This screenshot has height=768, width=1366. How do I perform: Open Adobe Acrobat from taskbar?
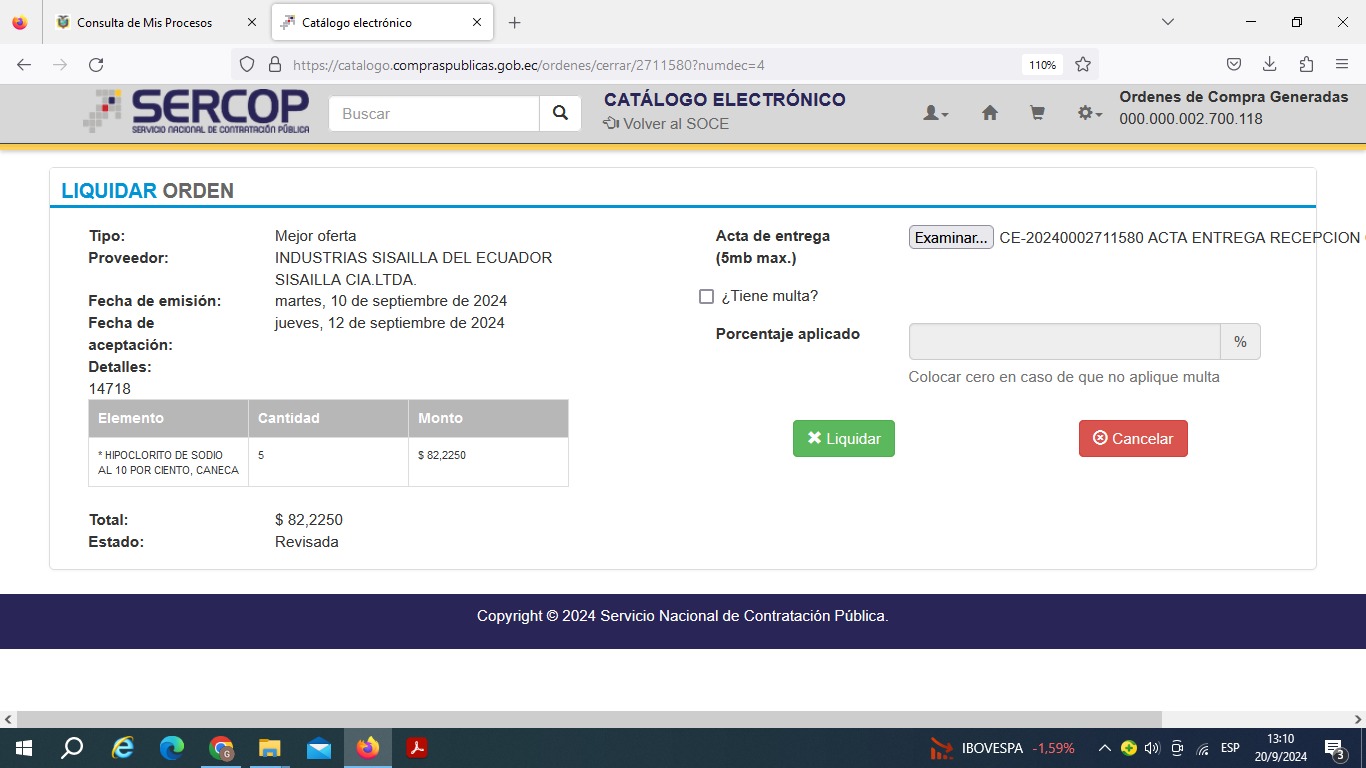[x=417, y=748]
